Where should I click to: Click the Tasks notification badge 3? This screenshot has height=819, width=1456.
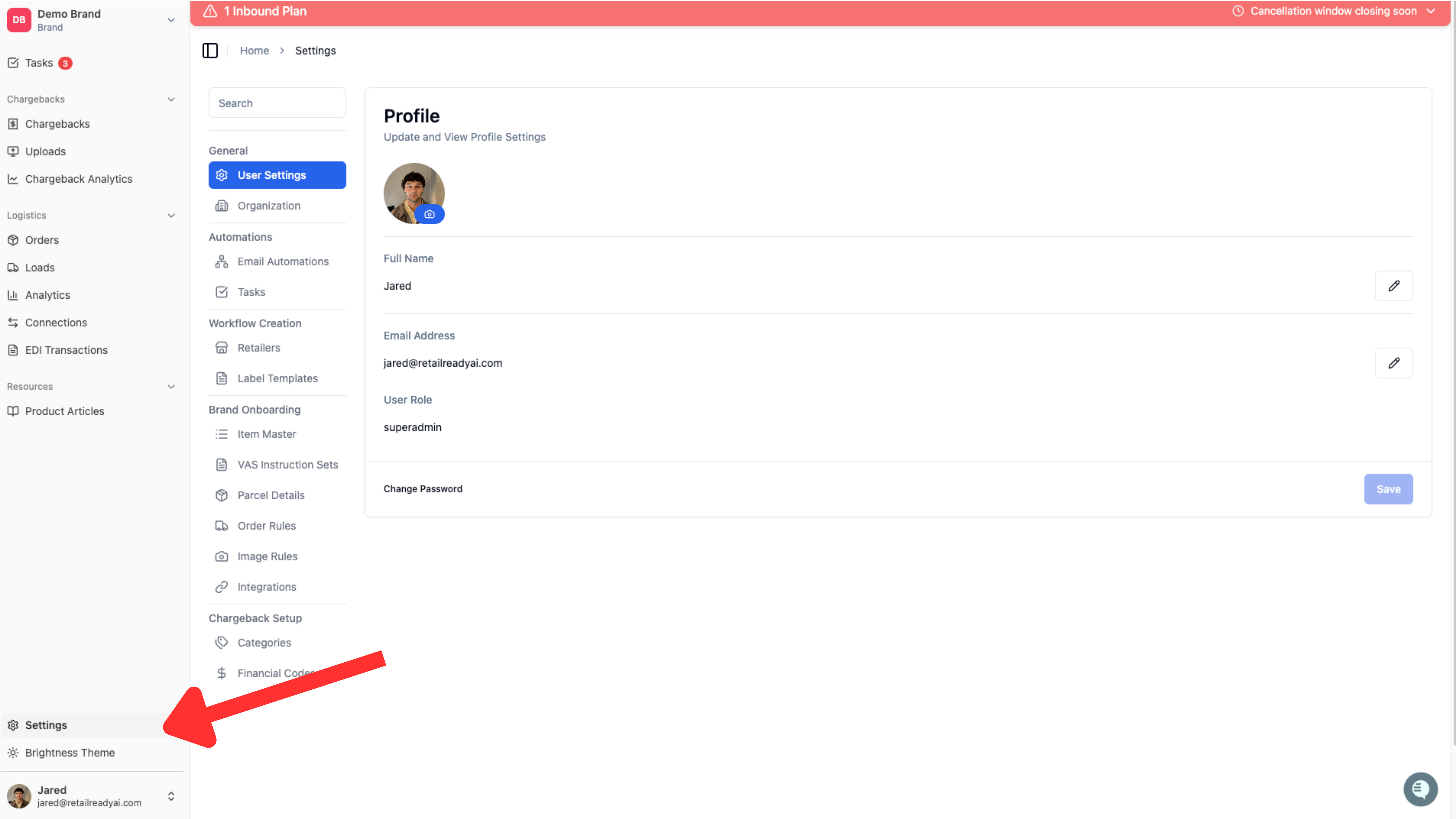click(x=66, y=63)
